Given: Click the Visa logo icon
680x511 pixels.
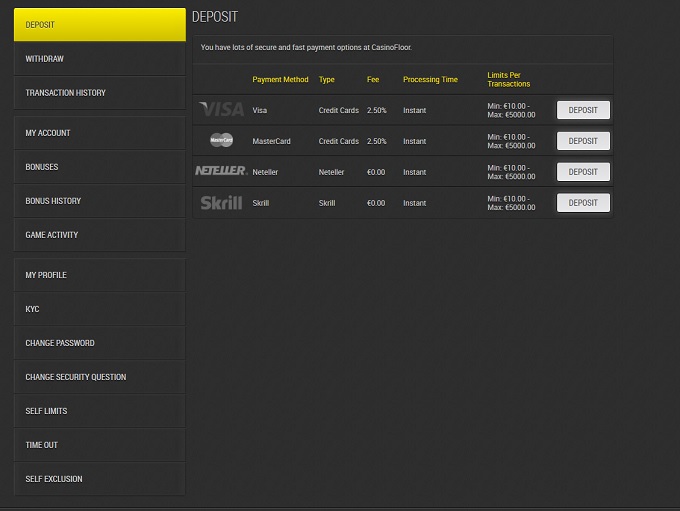Looking at the screenshot, I should point(221,110).
